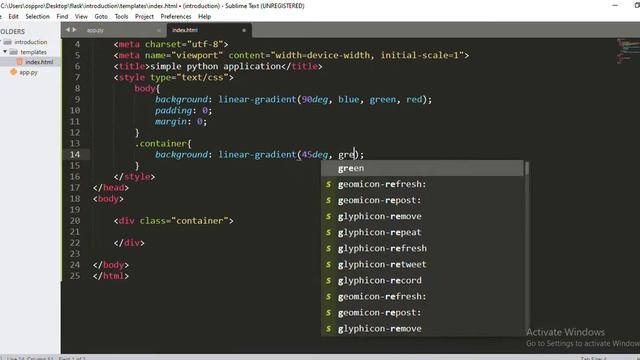Screen dimensions: 640x360
Task: Click "margin" property on line 11
Action: click(171, 122)
